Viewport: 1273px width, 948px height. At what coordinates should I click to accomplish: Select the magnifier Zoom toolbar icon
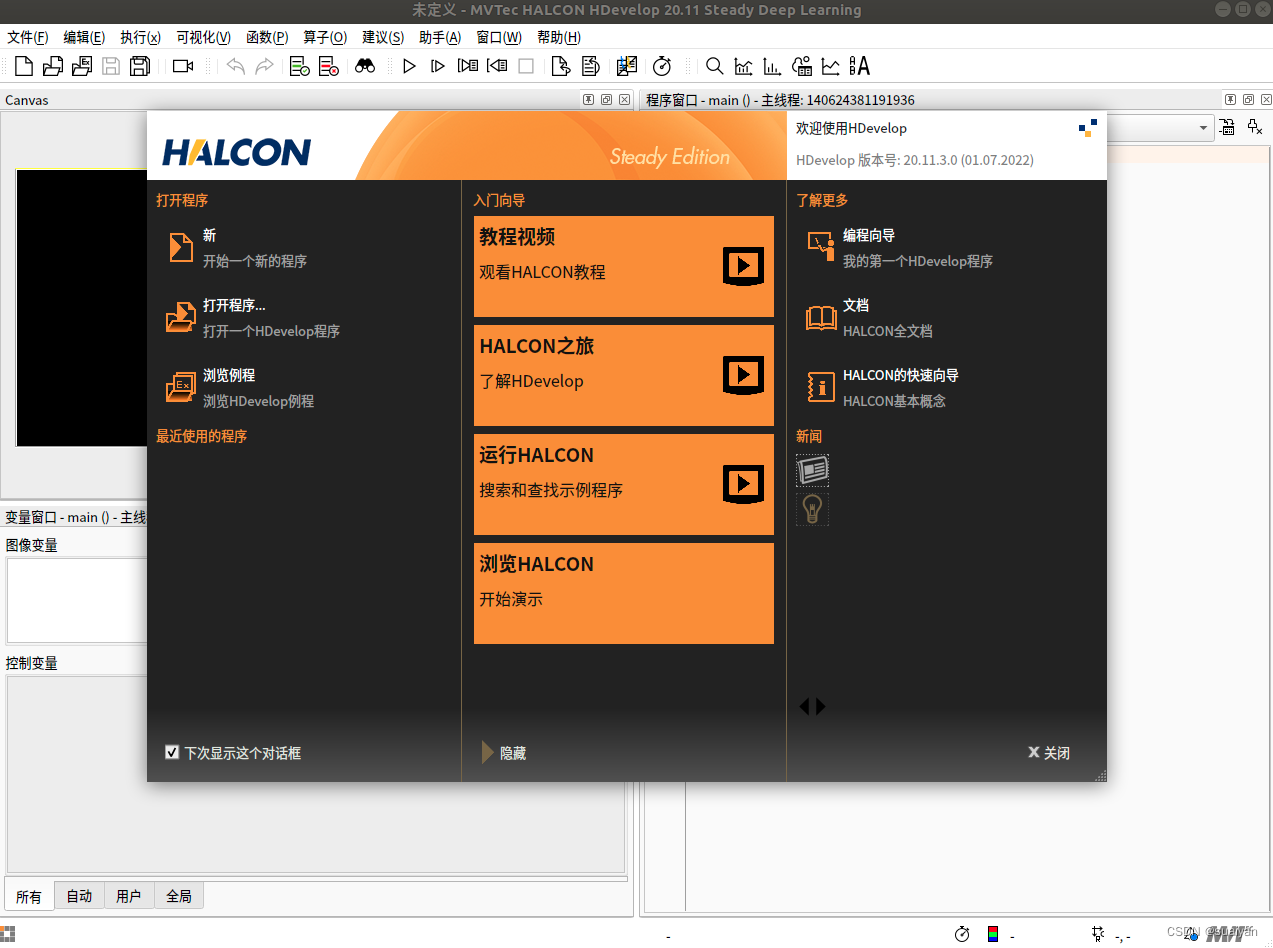(714, 66)
